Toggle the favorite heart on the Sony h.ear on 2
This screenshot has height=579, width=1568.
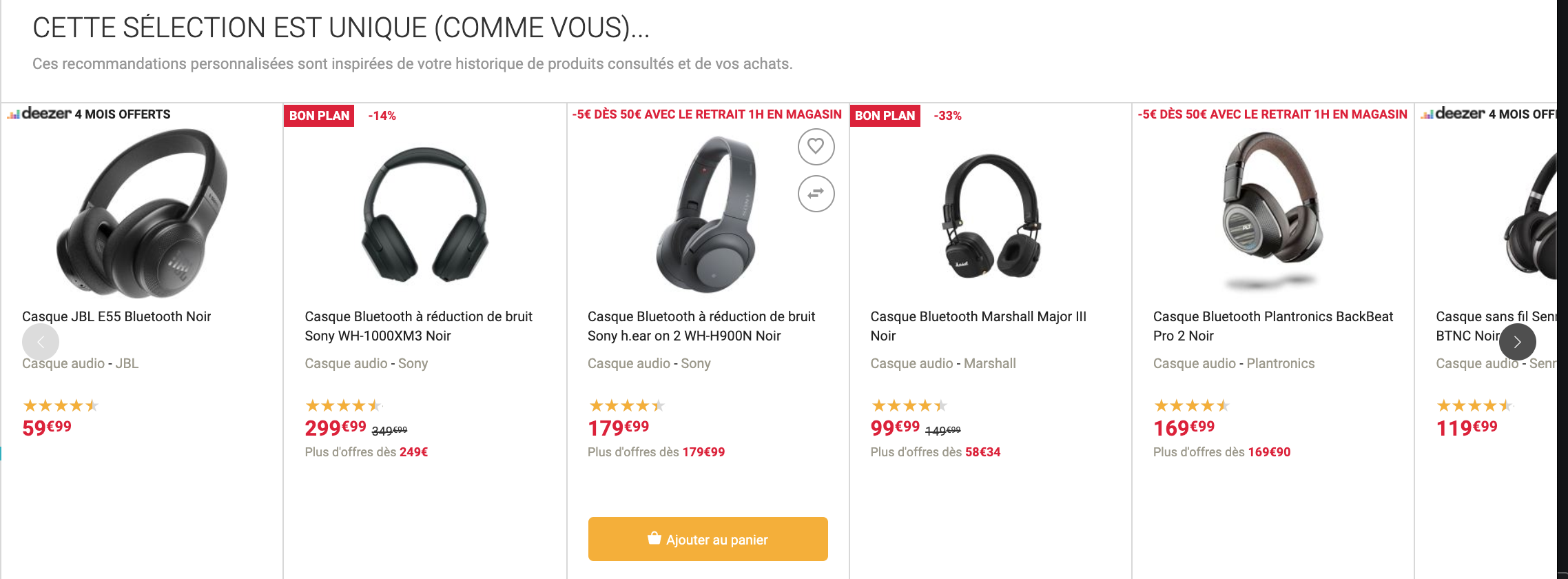click(816, 147)
